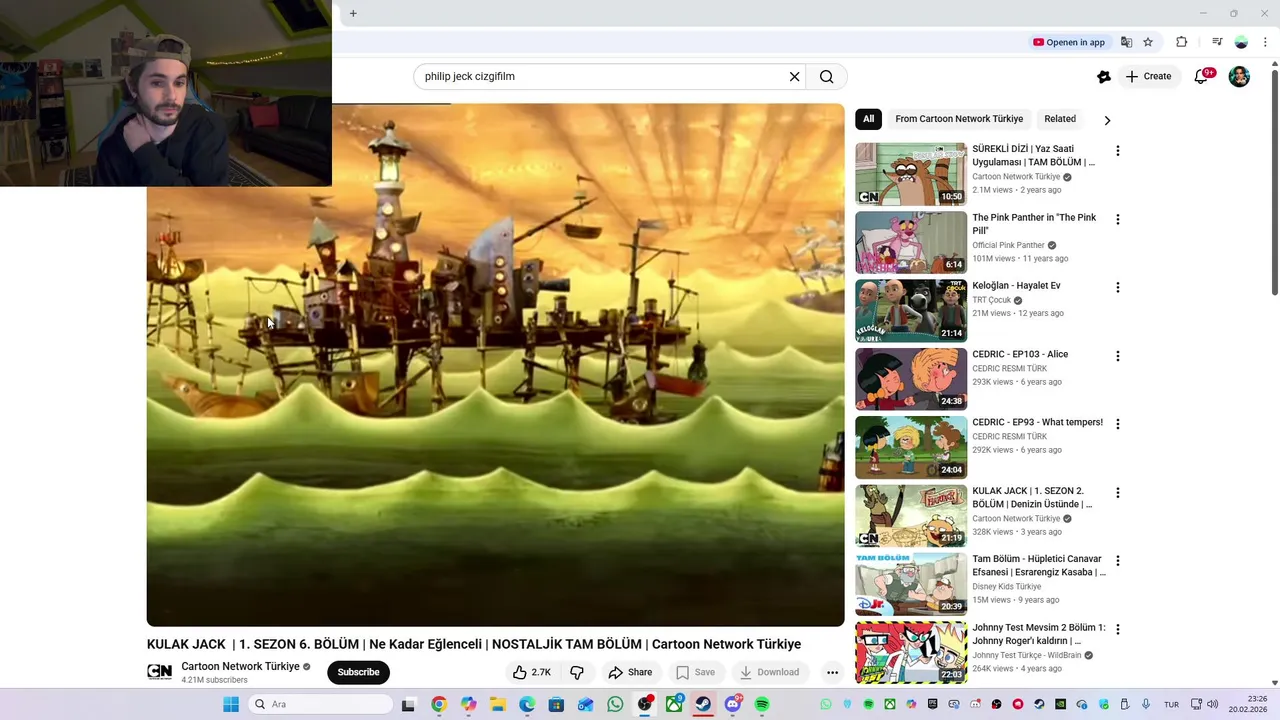
Task: Click the TUR language indicator
Action: coord(1171,704)
